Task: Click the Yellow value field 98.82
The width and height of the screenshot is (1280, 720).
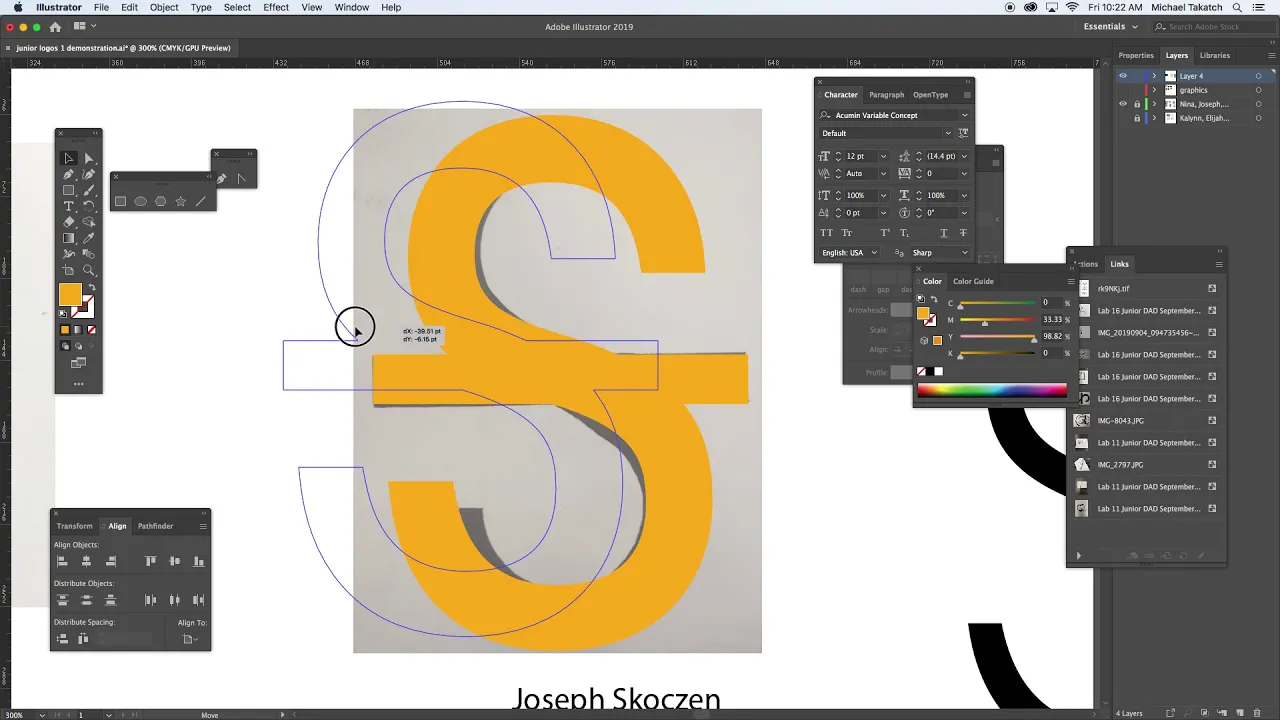Action: click(x=1052, y=337)
